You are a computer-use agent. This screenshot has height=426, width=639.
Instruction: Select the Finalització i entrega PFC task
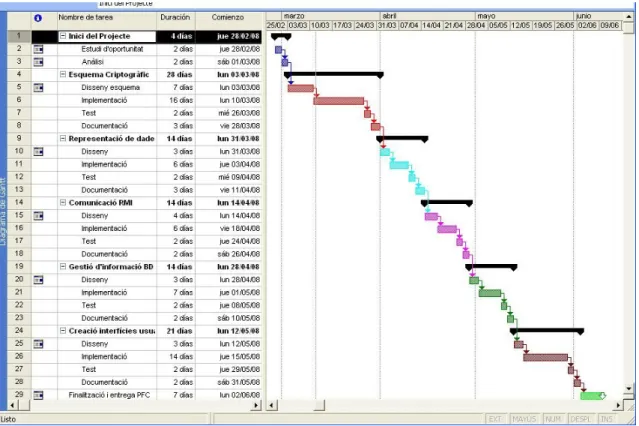pos(107,395)
